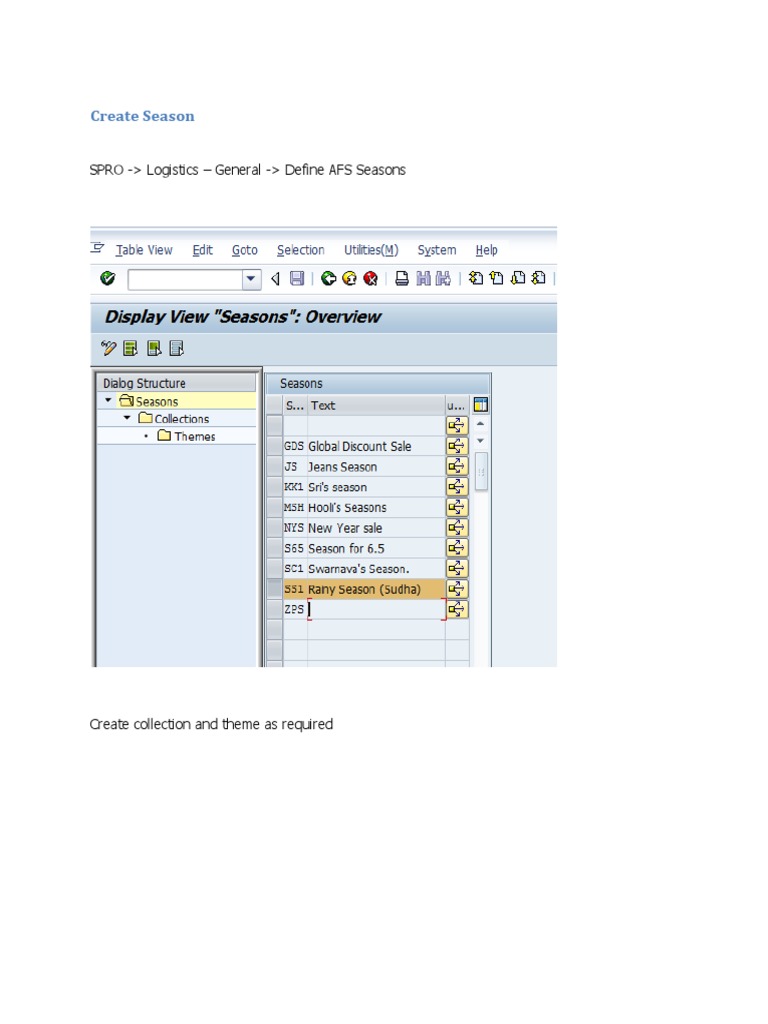Image resolution: width=768 pixels, height=1024 pixels.
Task: Click the u... column header
Action: tap(456, 406)
